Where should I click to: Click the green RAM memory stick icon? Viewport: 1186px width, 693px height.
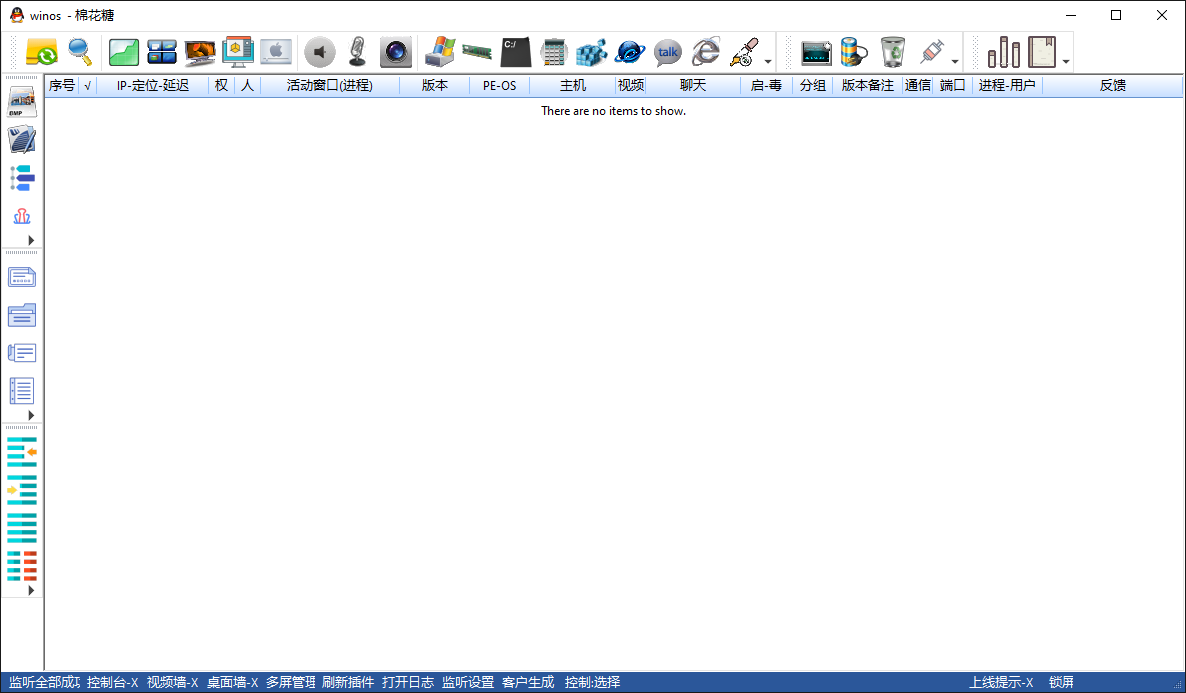pyautogui.click(x=477, y=51)
